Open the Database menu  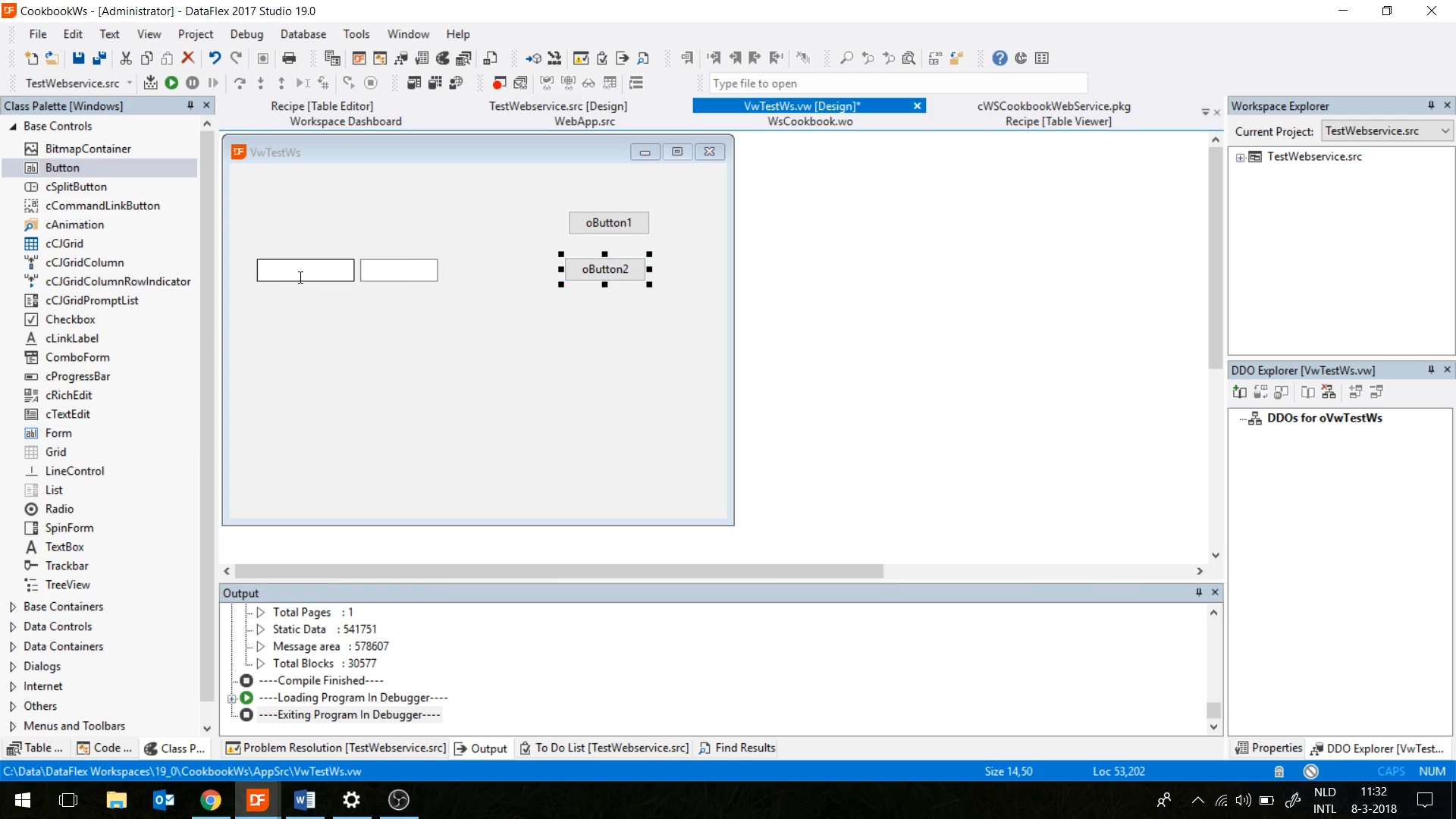click(x=303, y=34)
